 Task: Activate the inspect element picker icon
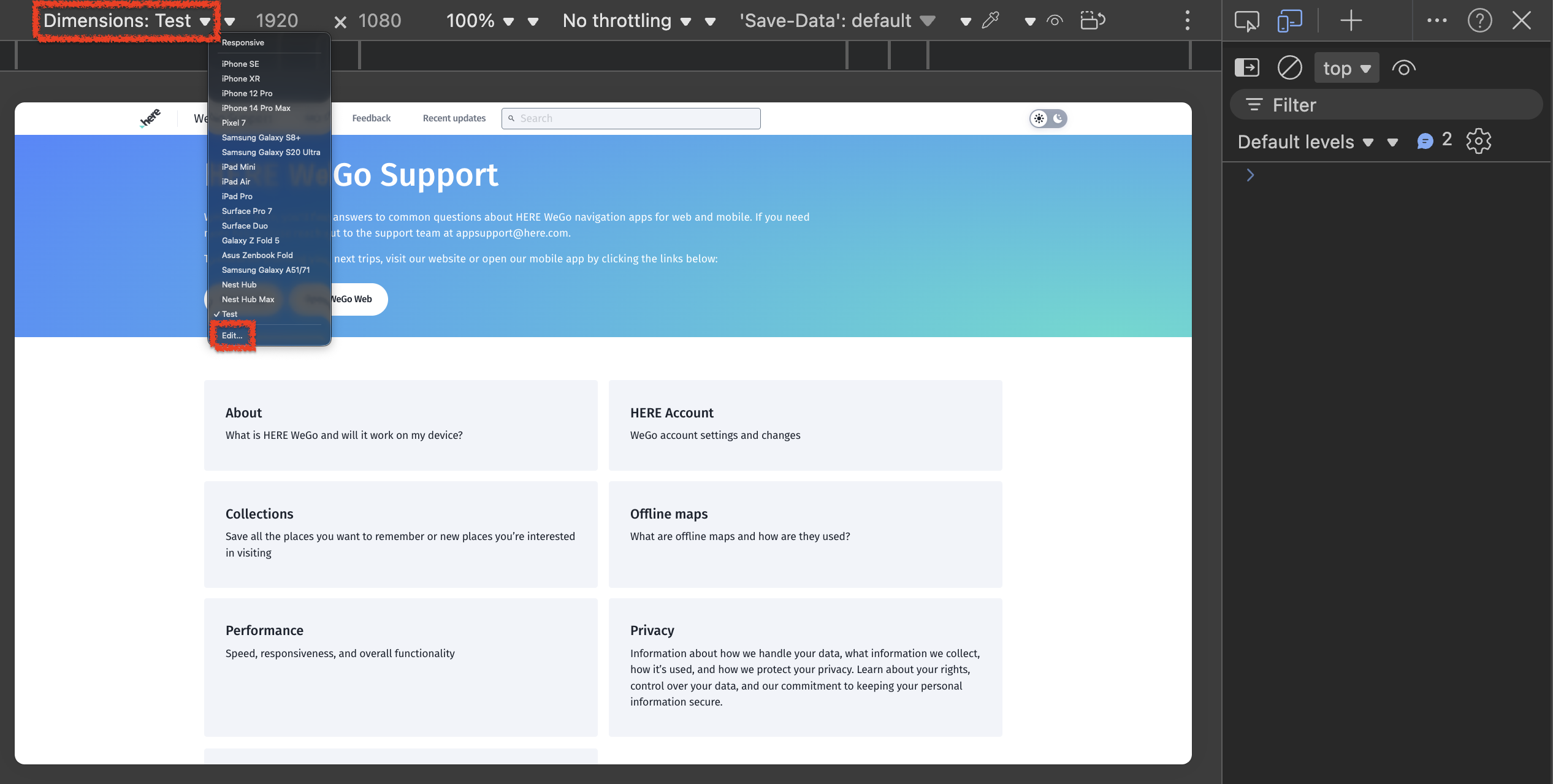tap(1246, 21)
